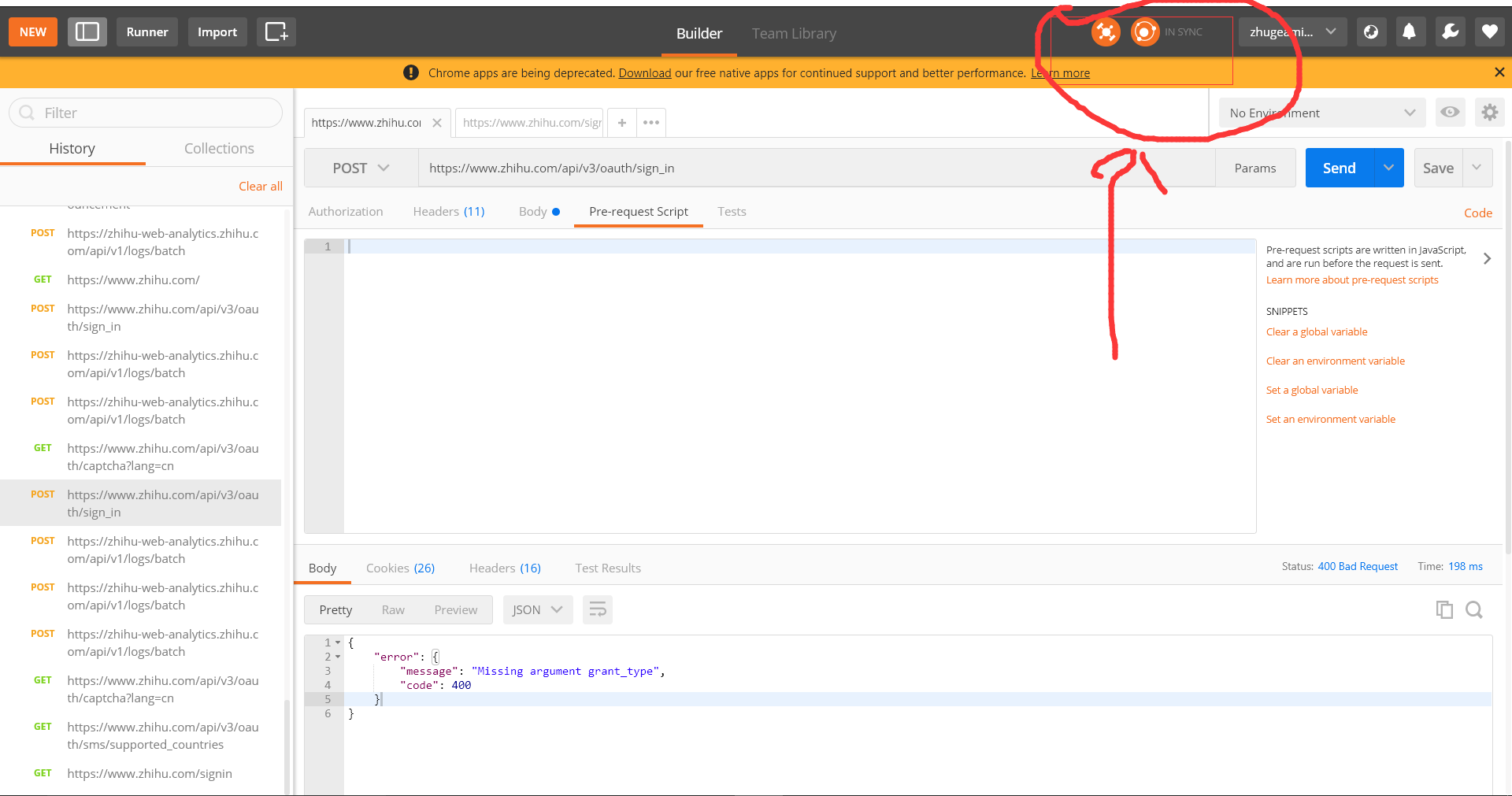Insert 'Clear a global variable' snippet
The height and width of the screenshot is (796, 1512).
point(1317,331)
